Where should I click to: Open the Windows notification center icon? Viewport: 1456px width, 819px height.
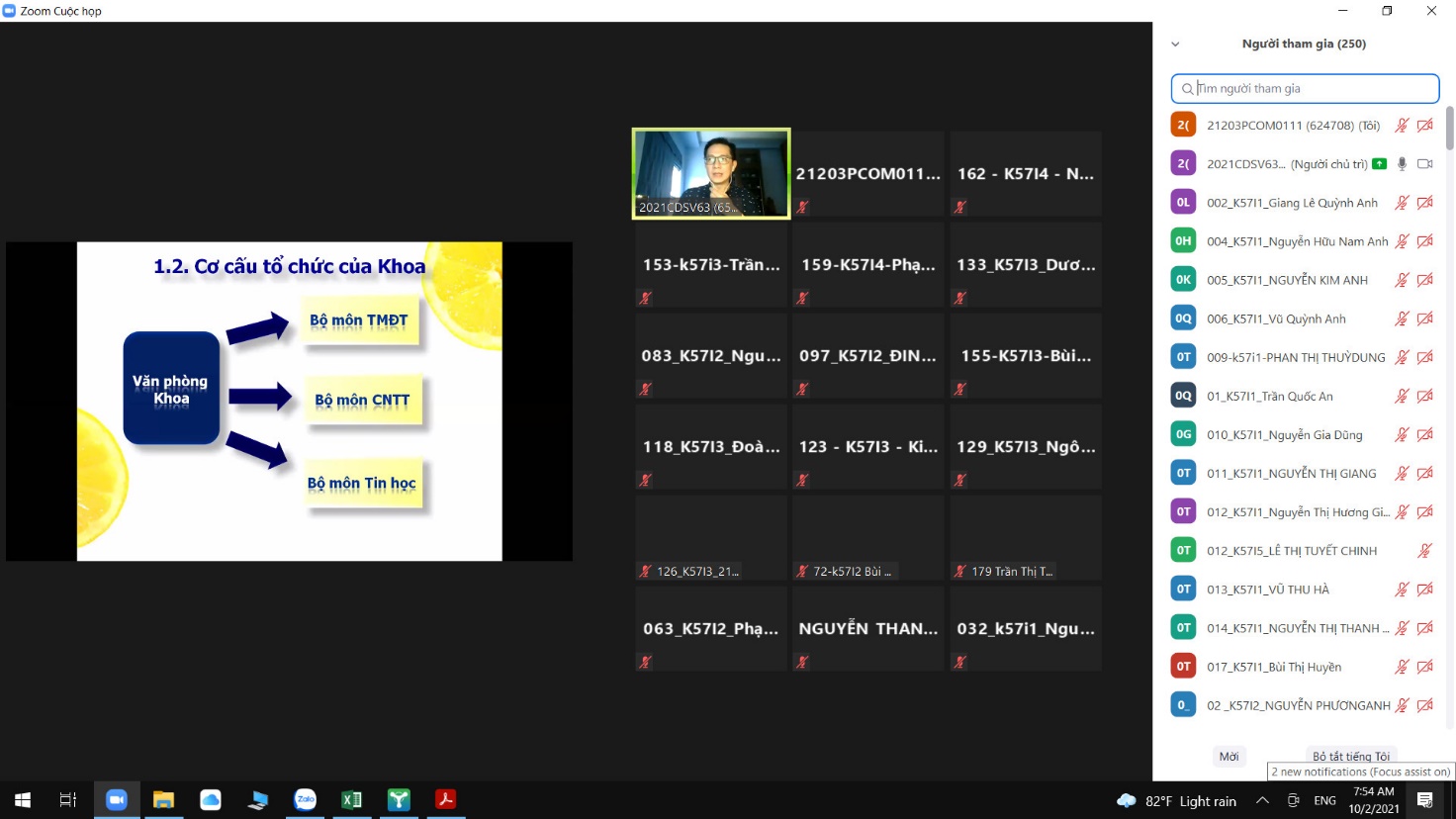[x=1425, y=801]
